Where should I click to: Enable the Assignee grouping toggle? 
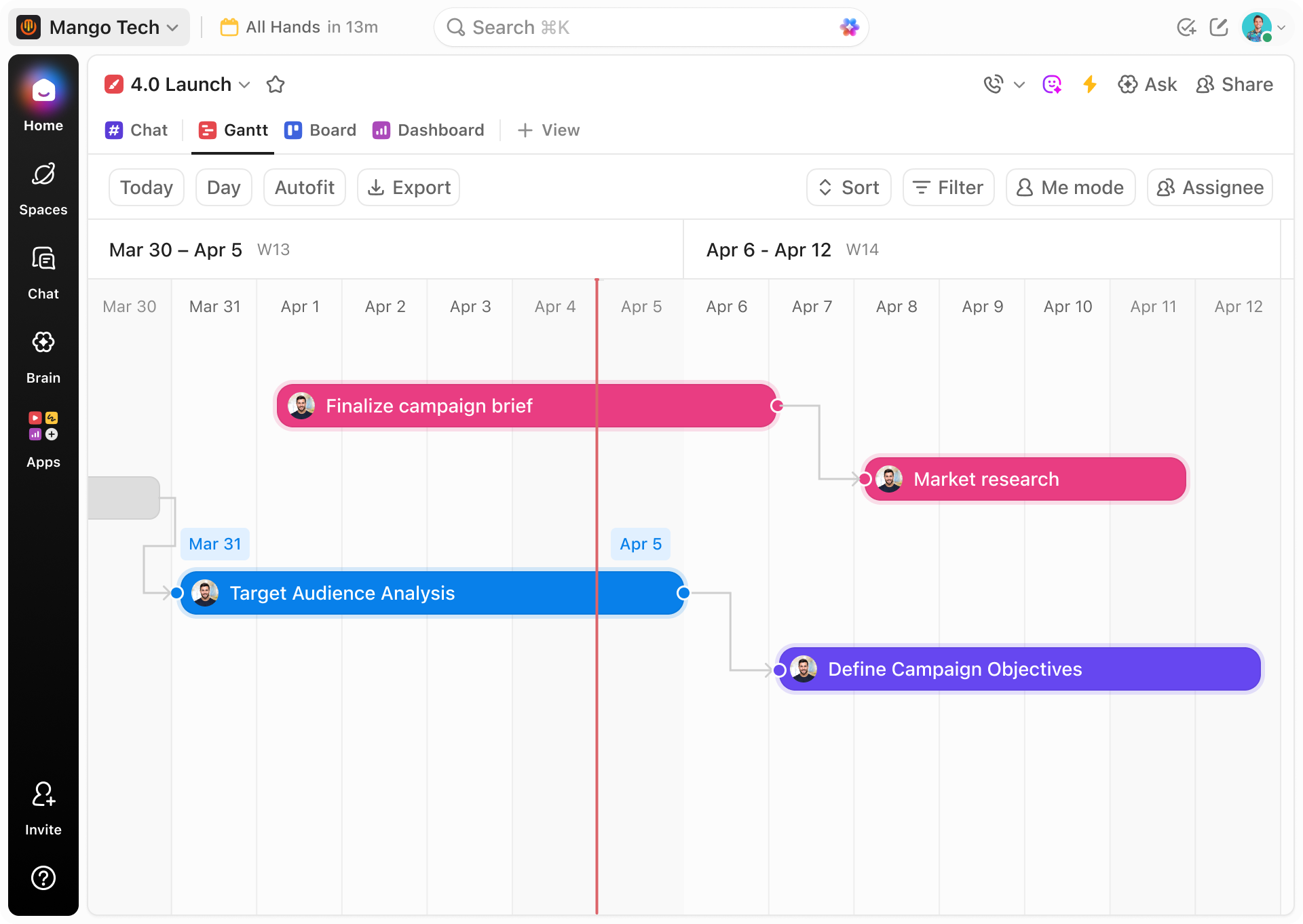pos(1209,187)
